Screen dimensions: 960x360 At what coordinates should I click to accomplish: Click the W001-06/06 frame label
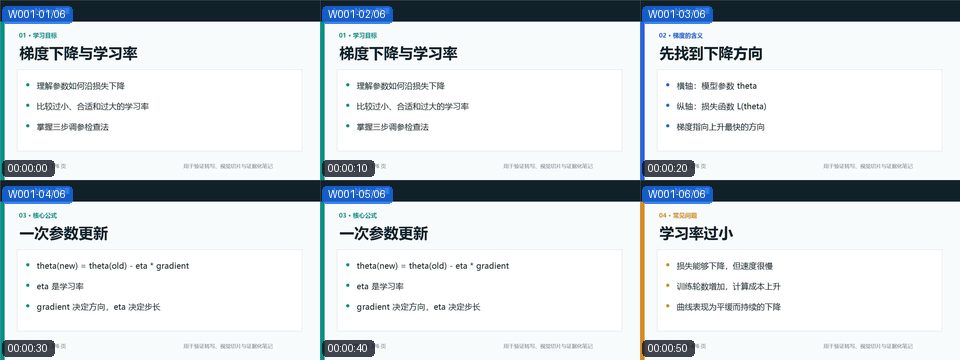click(x=677, y=194)
